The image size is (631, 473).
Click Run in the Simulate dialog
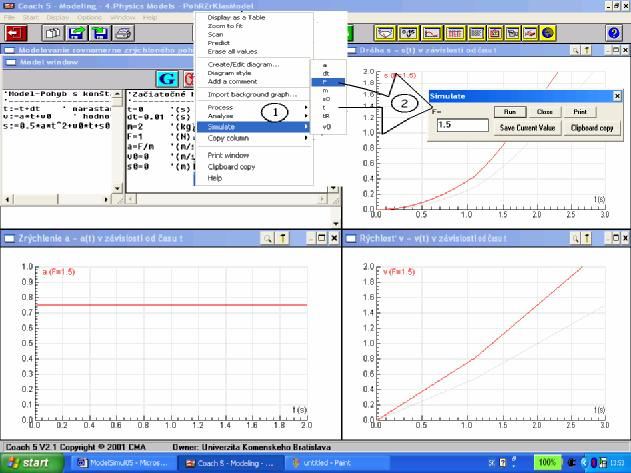[x=510, y=112]
